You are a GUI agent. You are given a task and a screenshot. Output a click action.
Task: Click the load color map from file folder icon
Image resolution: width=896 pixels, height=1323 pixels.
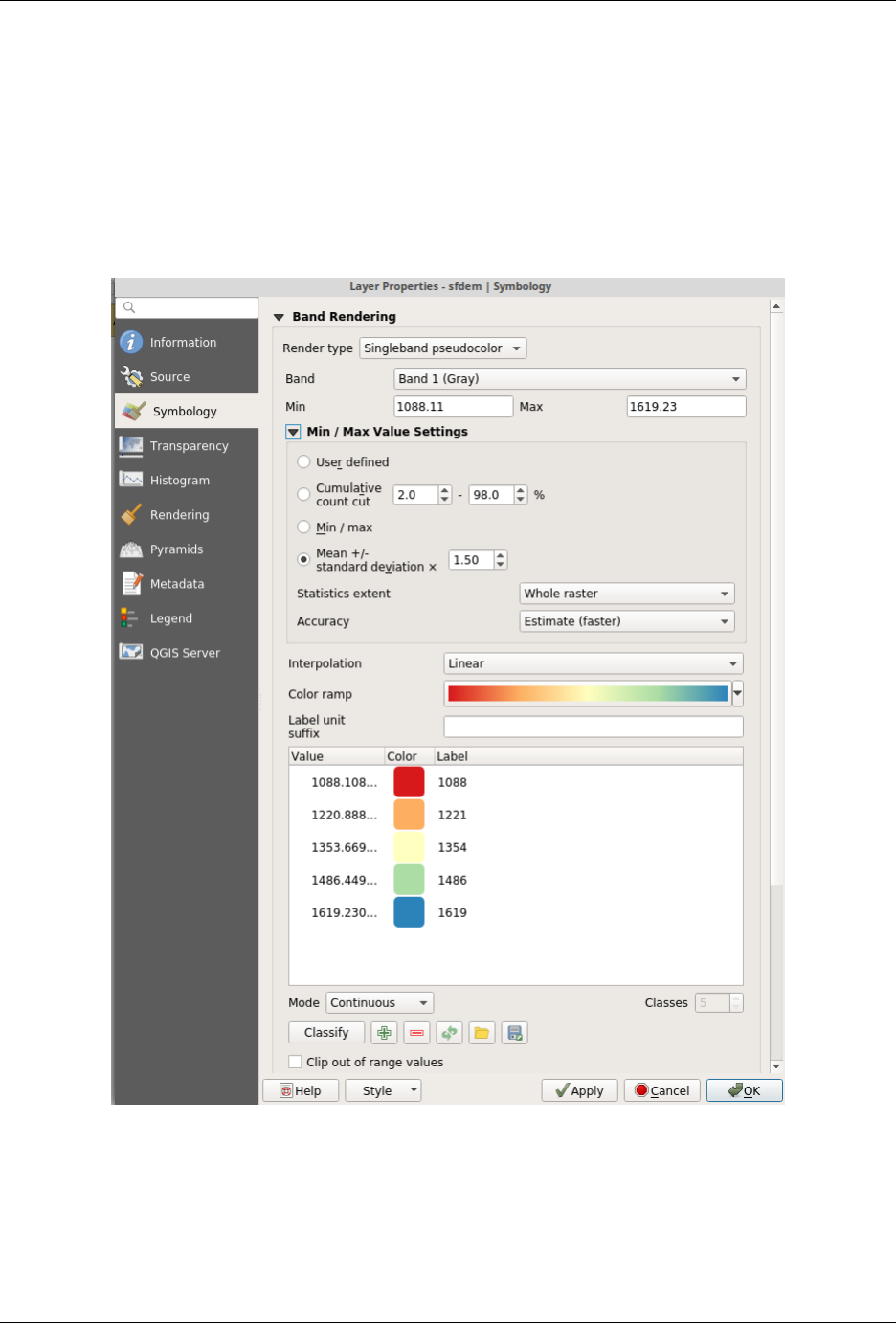[x=482, y=1033]
